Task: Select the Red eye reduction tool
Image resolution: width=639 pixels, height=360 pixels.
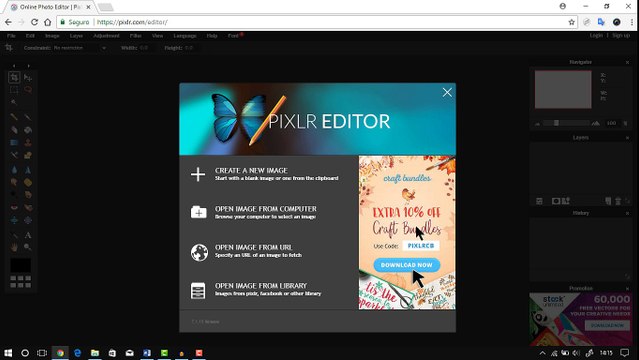Action: pyautogui.click(x=14, y=208)
